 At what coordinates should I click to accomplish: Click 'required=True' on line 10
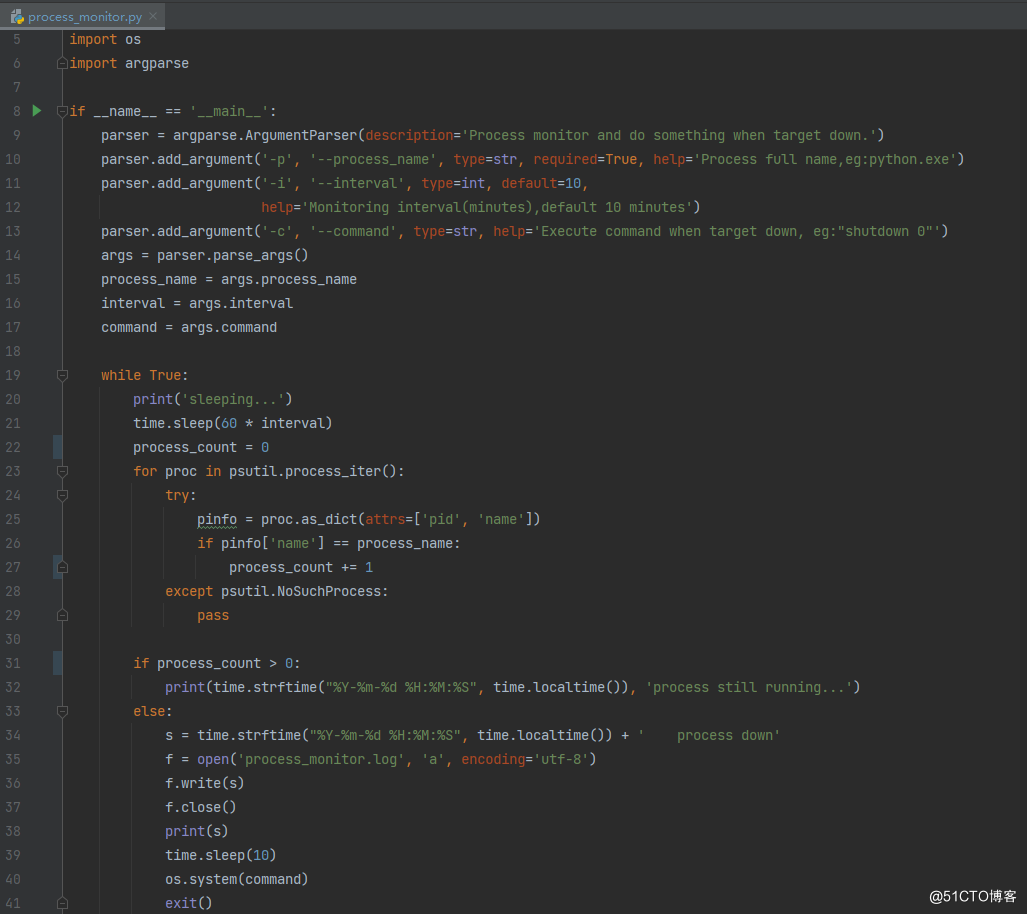click(x=585, y=159)
